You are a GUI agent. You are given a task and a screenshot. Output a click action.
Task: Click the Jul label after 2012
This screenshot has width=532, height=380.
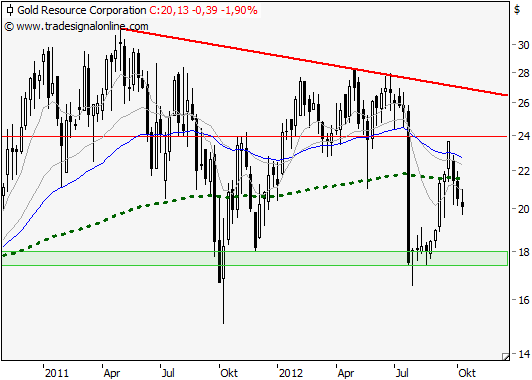(402, 373)
